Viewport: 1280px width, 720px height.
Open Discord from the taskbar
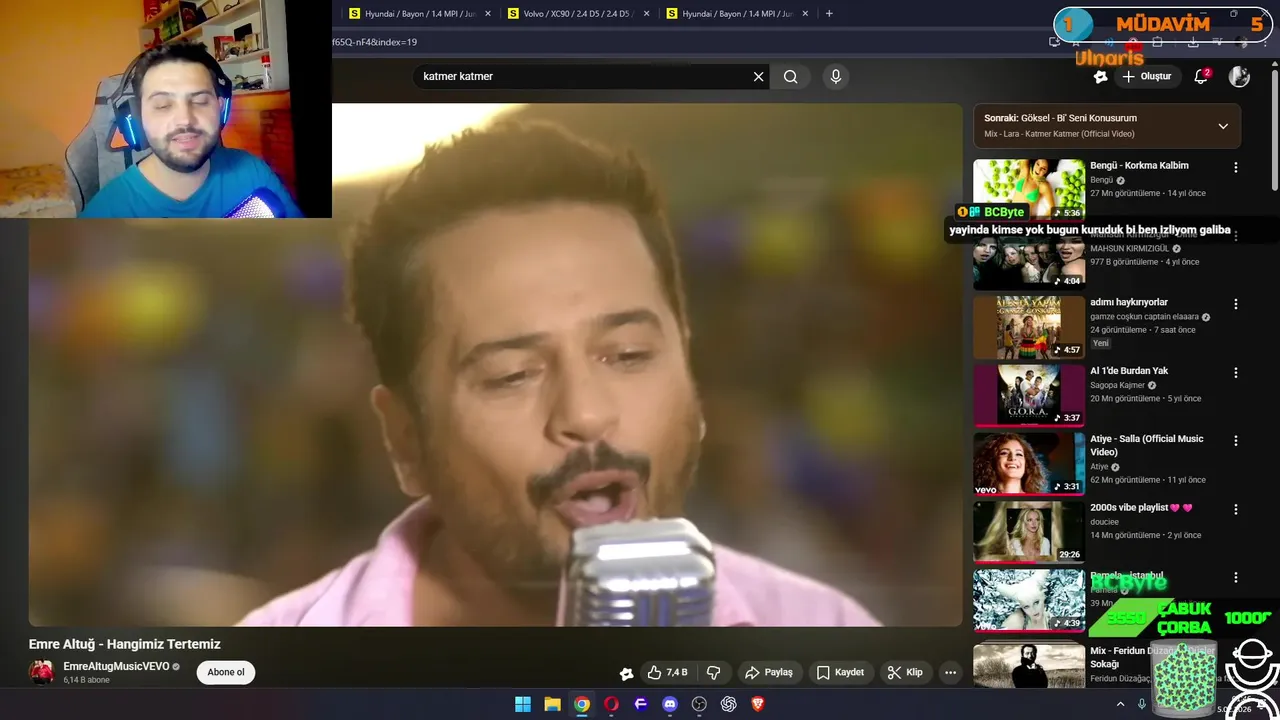pos(670,704)
